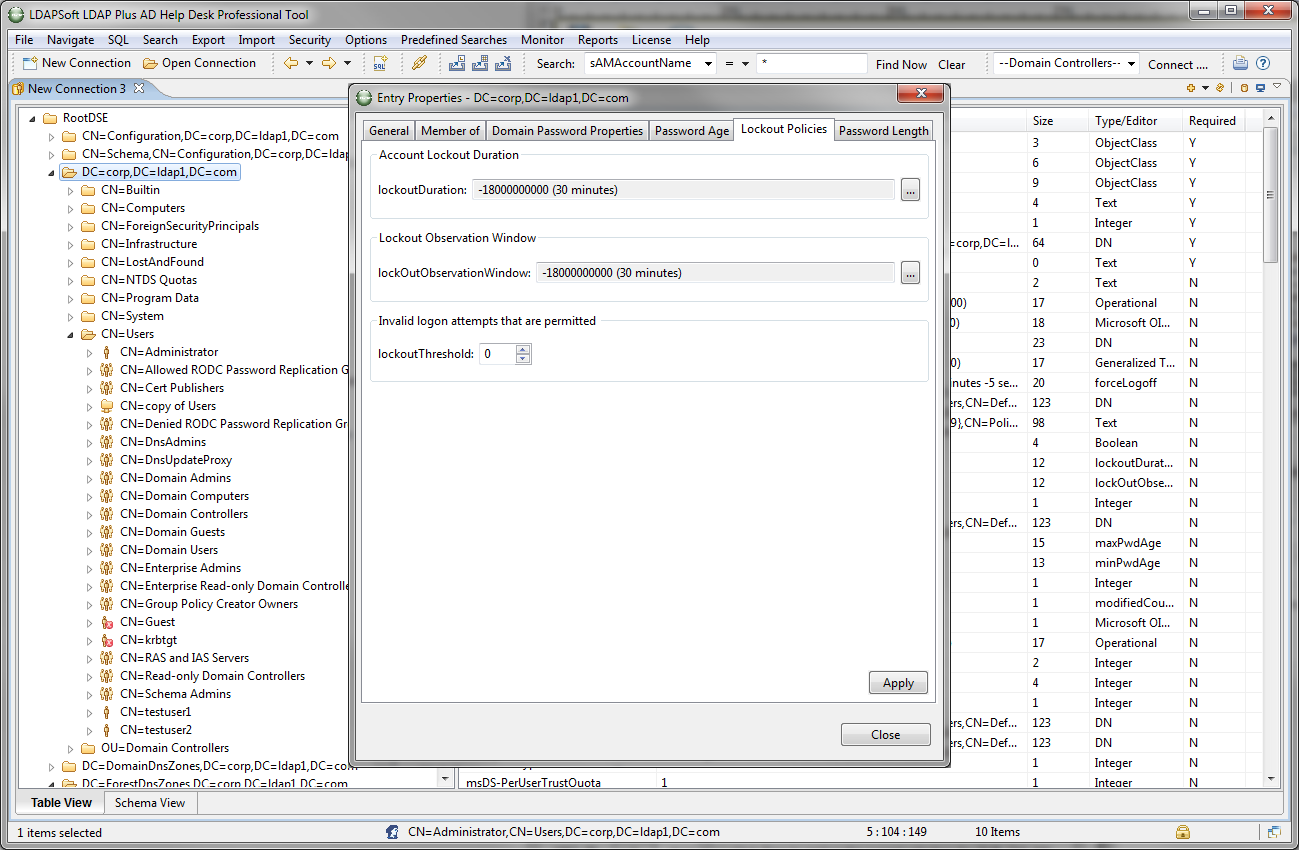
Task: Click the chain link icon in toolbar
Action: tap(419, 63)
